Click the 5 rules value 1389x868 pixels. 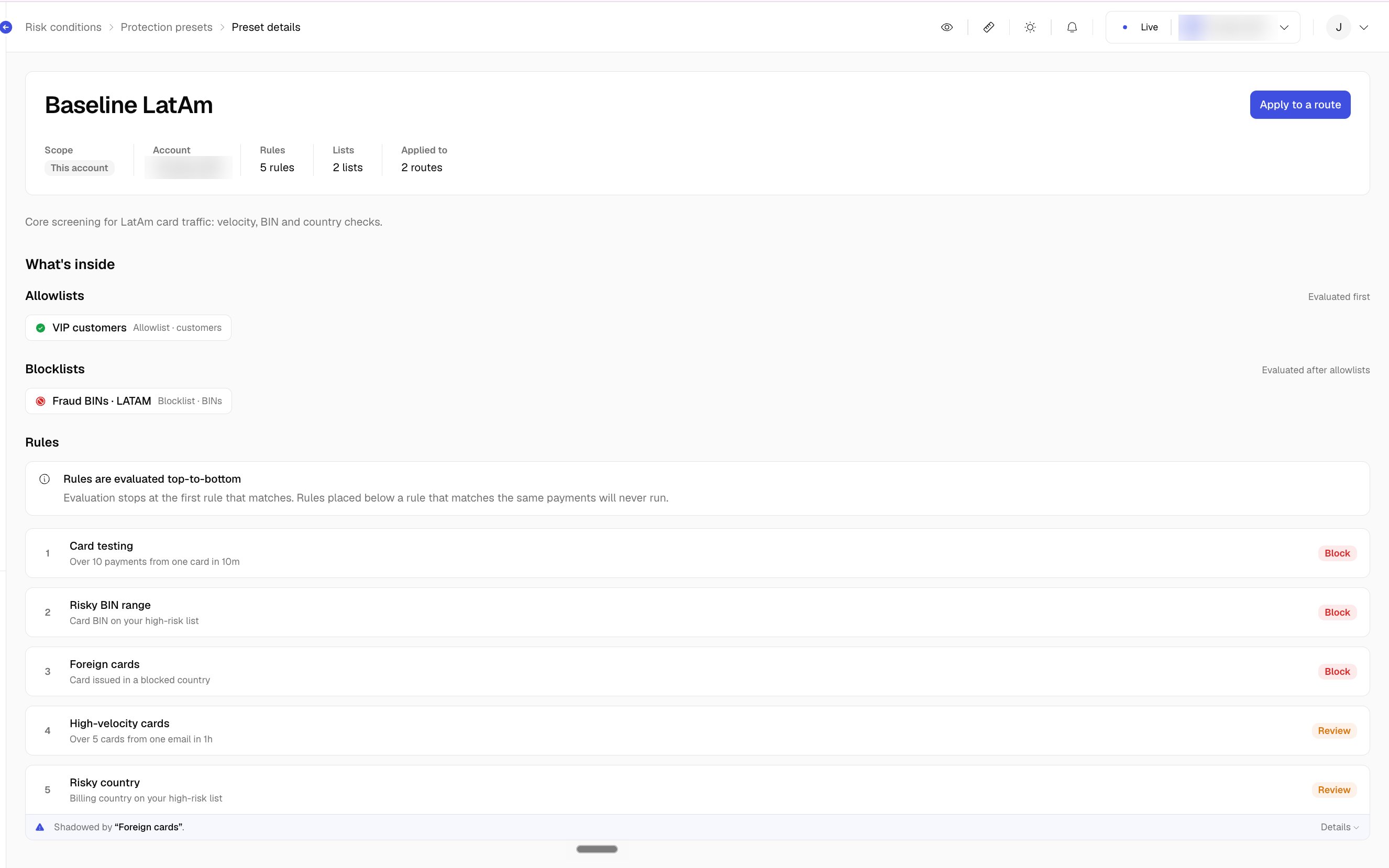tap(277, 167)
